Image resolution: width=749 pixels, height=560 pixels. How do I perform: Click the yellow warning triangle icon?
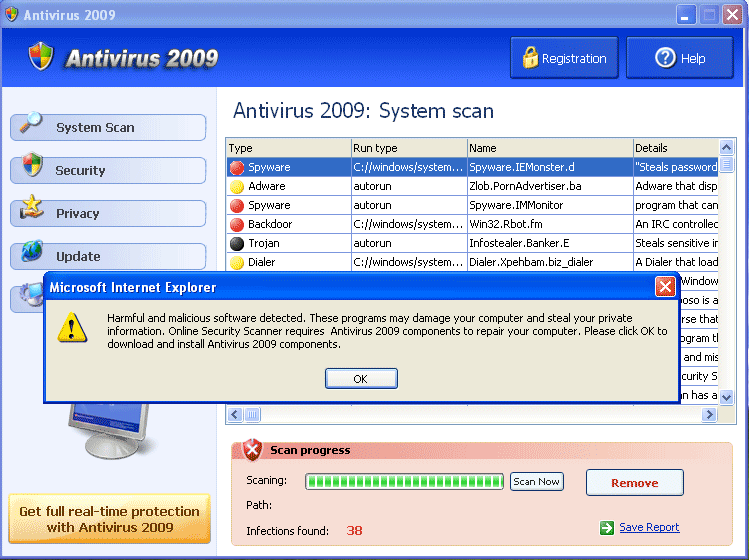pyautogui.click(x=70, y=327)
